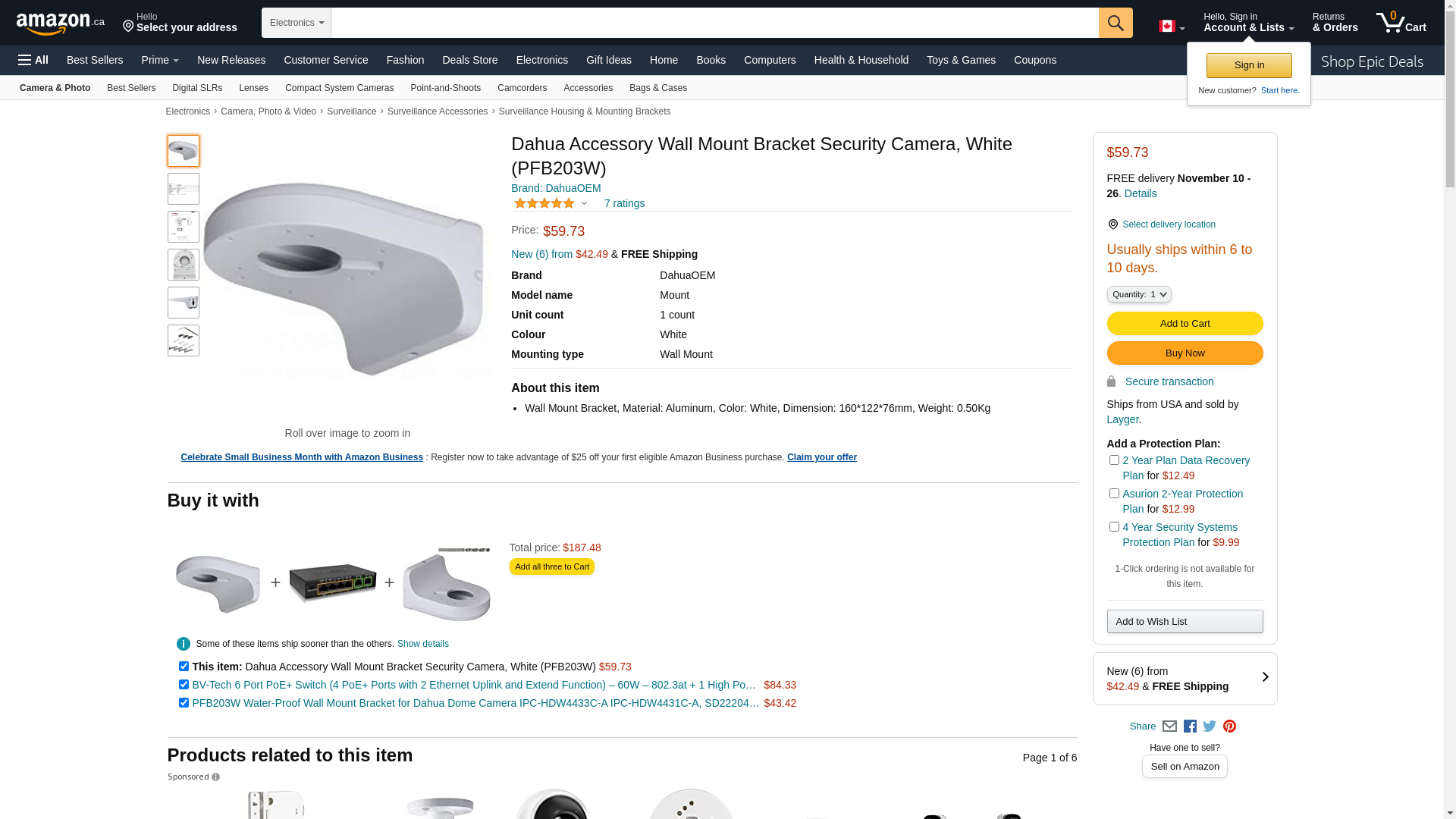The image size is (1456, 819).
Task: Tick the 2 Year Plan Data Recovery checkbox
Action: coord(1114,460)
